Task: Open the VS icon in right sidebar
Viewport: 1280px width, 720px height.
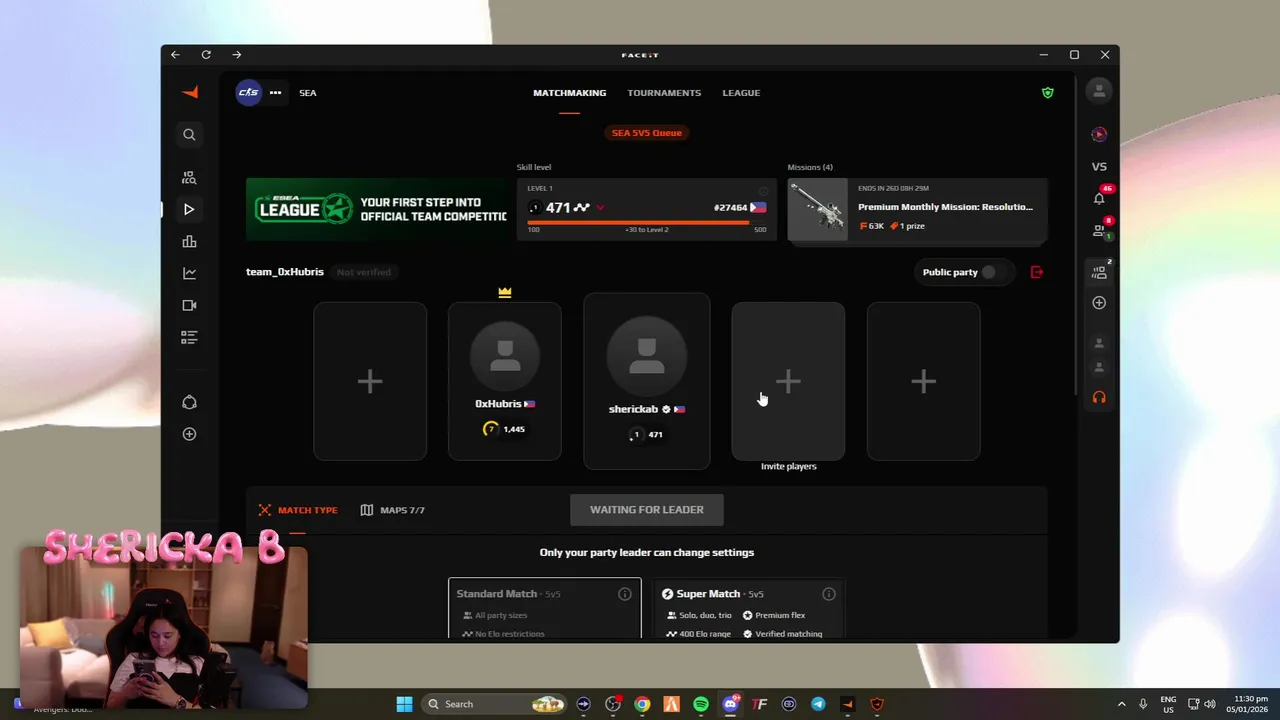Action: click(1099, 167)
